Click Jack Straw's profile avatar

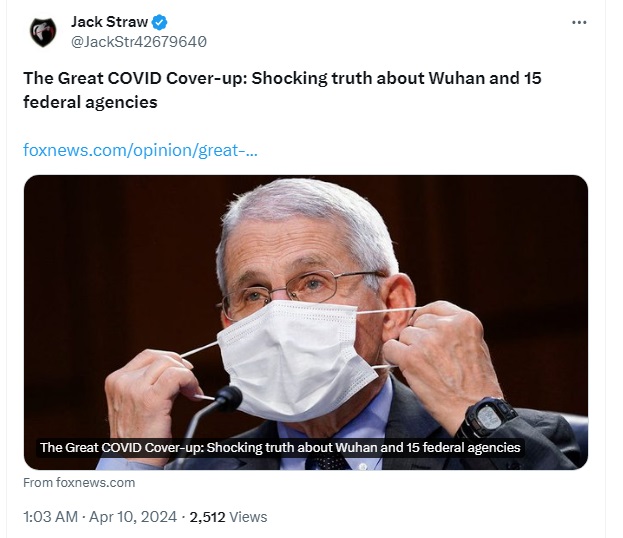click(x=43, y=32)
